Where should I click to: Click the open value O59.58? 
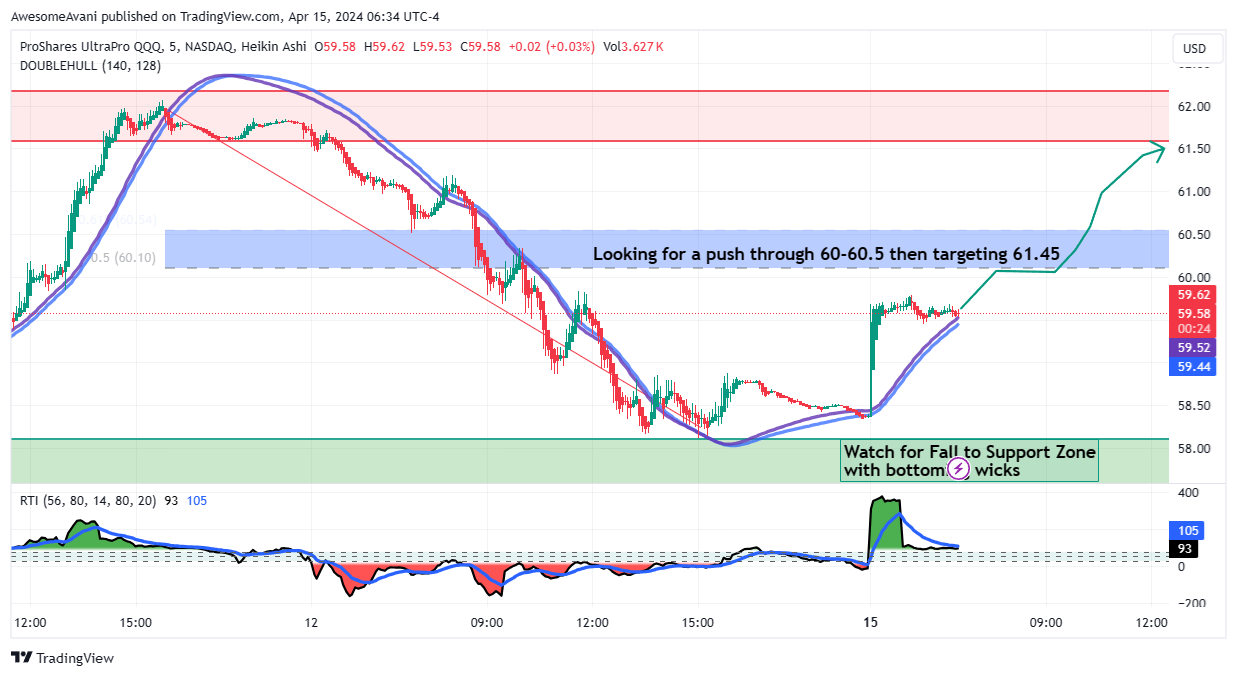click(x=336, y=47)
